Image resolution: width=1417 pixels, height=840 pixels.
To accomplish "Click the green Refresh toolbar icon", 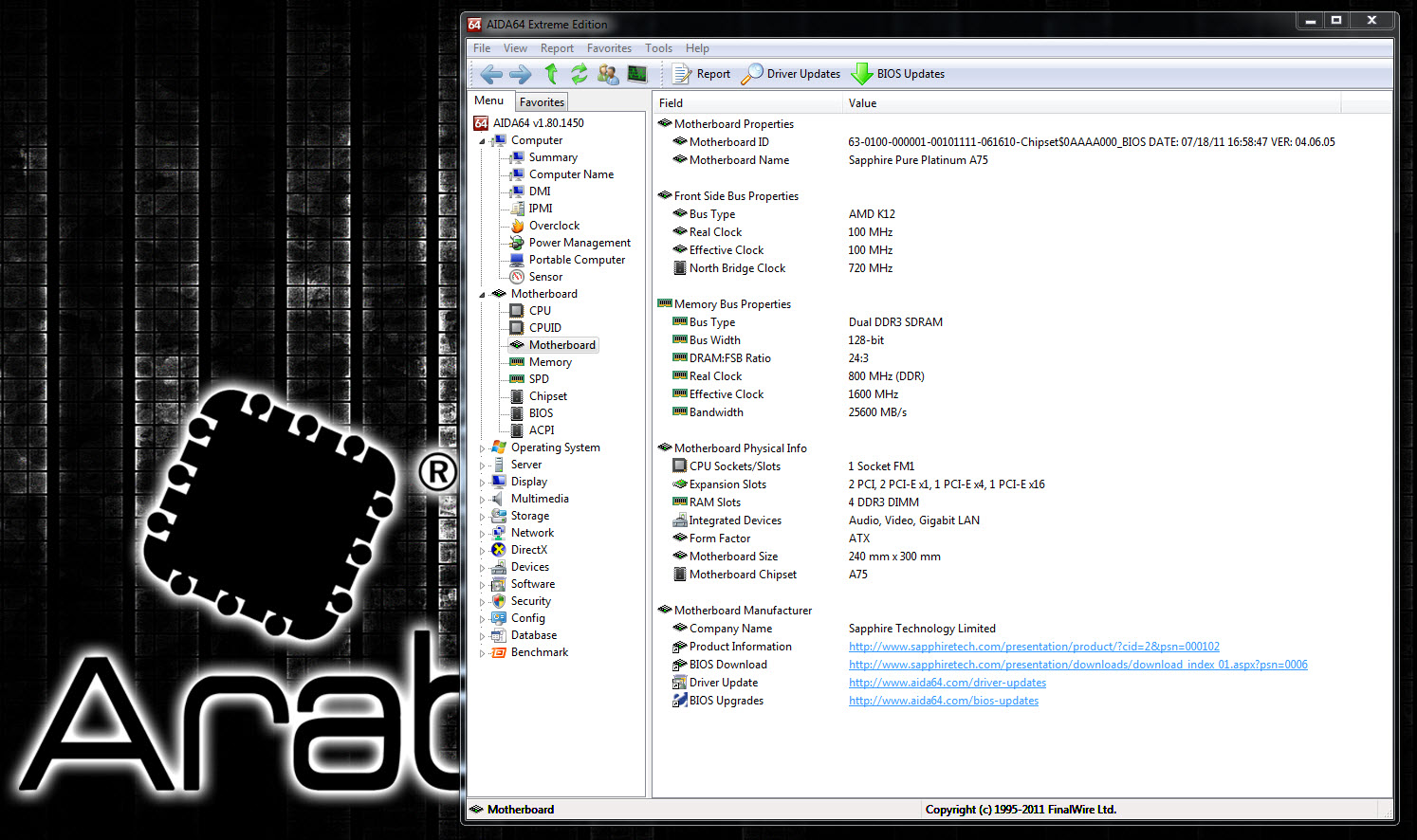I will coord(579,74).
